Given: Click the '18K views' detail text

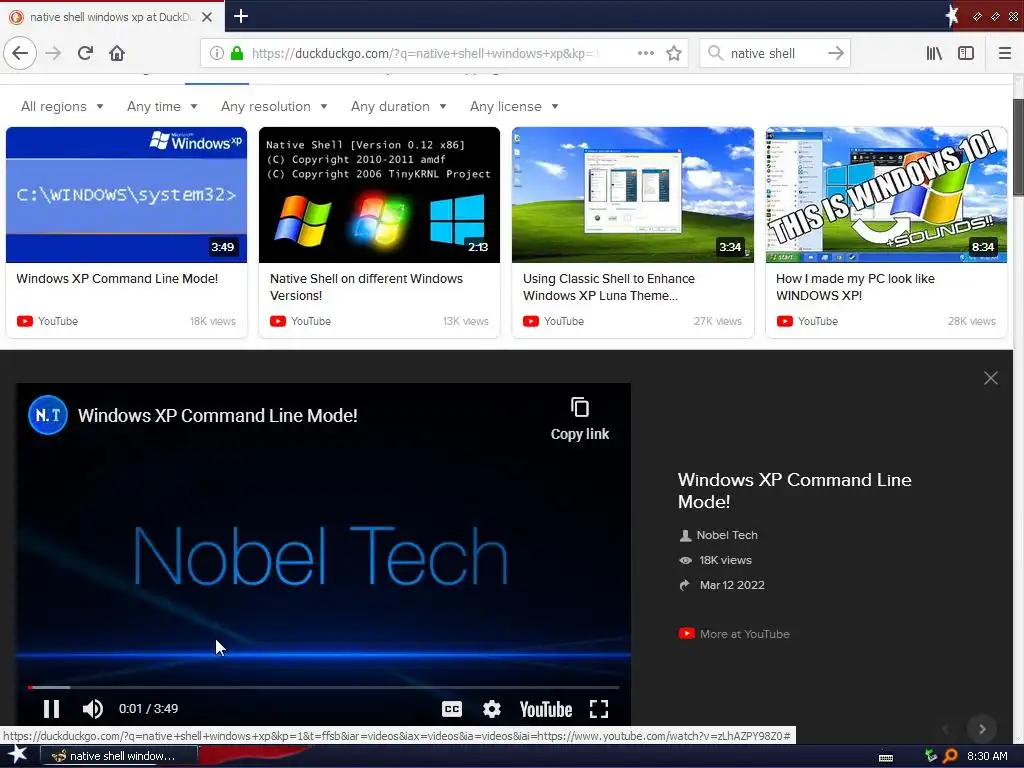Looking at the screenshot, I should (726, 560).
